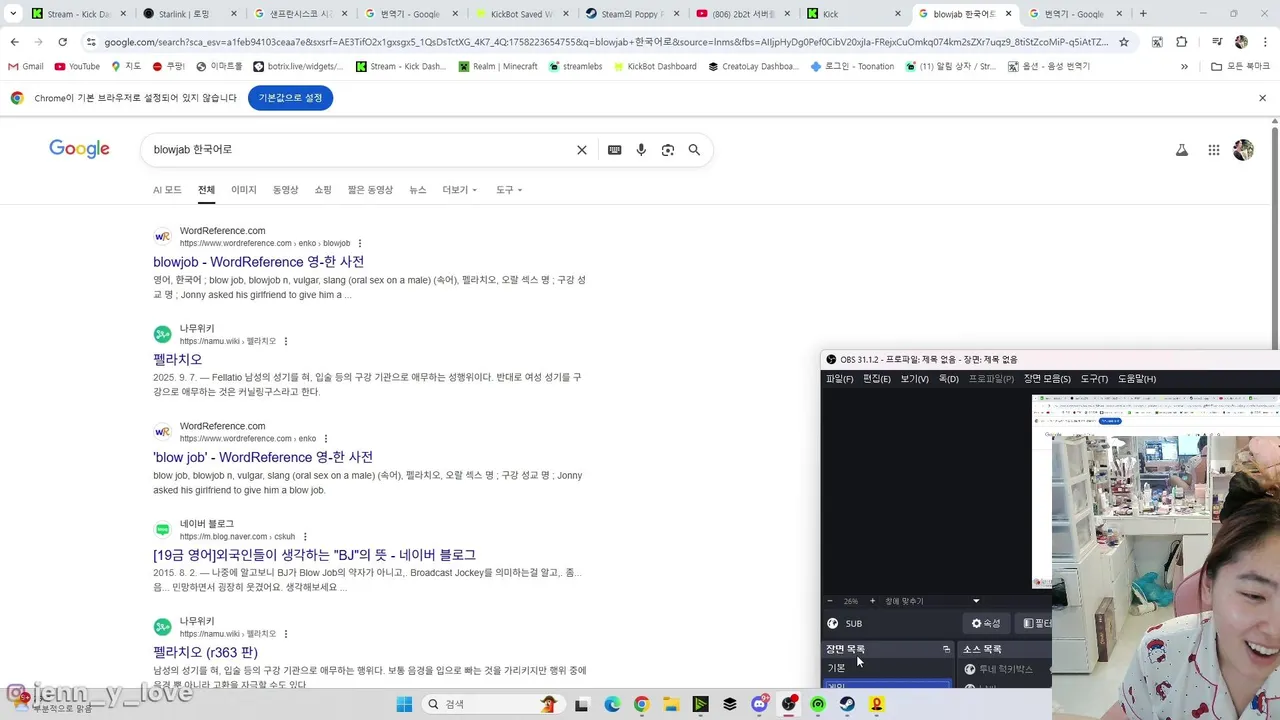1280x720 pixels.
Task: Open blowjob - WordReference 영-한 사전 link
Action: pos(259,262)
